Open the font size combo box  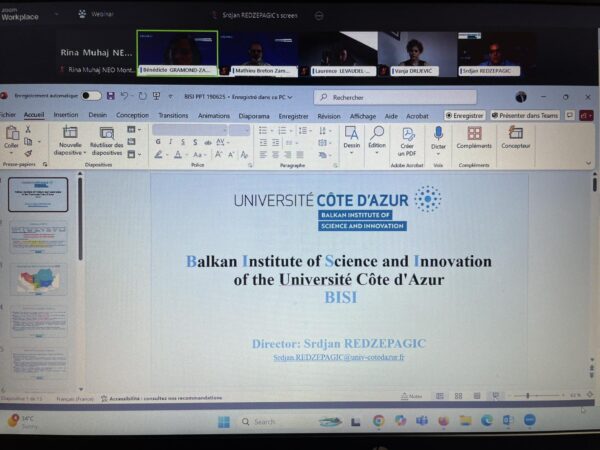pyautogui.click(x=240, y=130)
